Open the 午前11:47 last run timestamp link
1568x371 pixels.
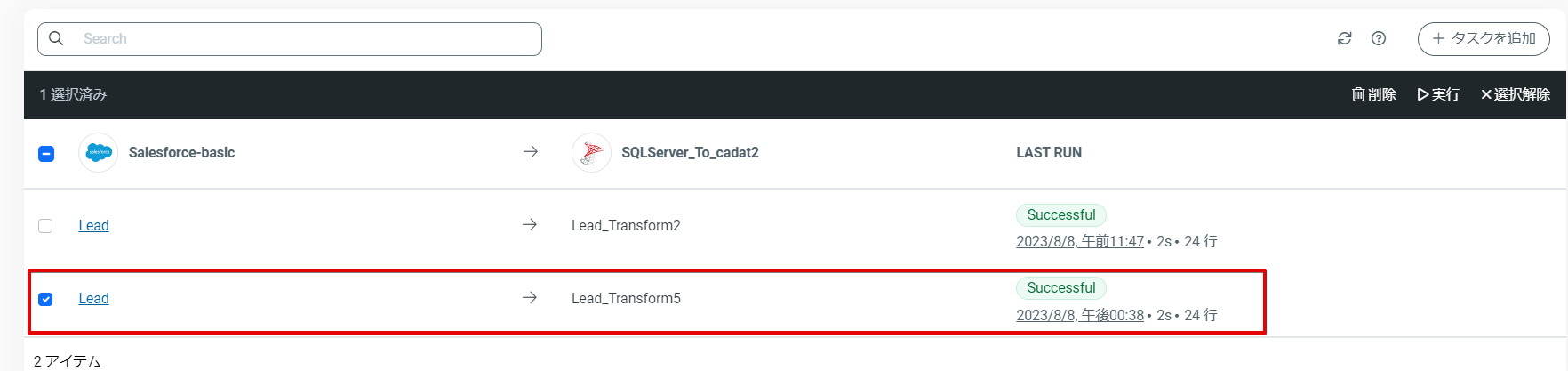(1079, 242)
